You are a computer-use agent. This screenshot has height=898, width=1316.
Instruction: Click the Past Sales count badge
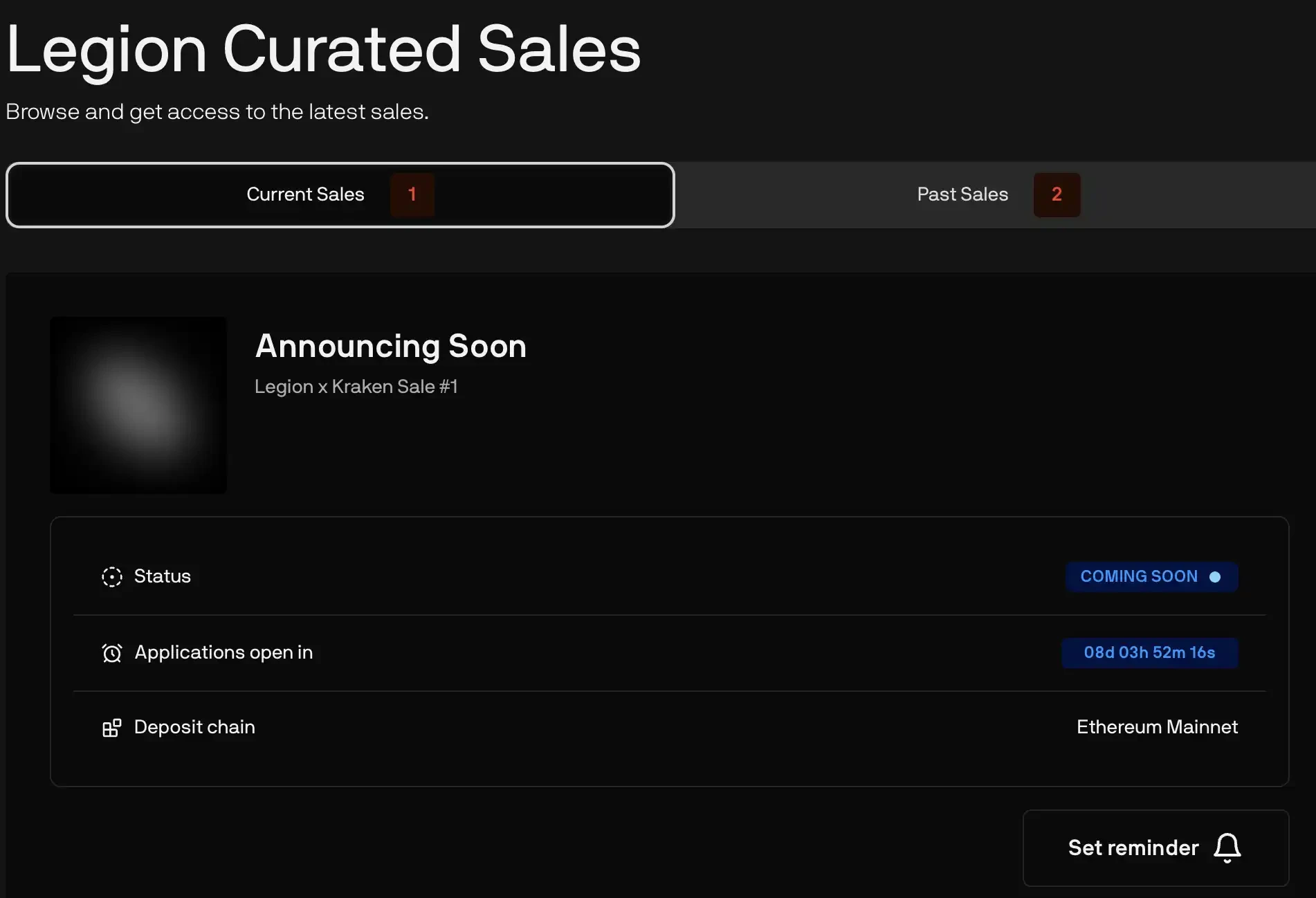point(1057,194)
